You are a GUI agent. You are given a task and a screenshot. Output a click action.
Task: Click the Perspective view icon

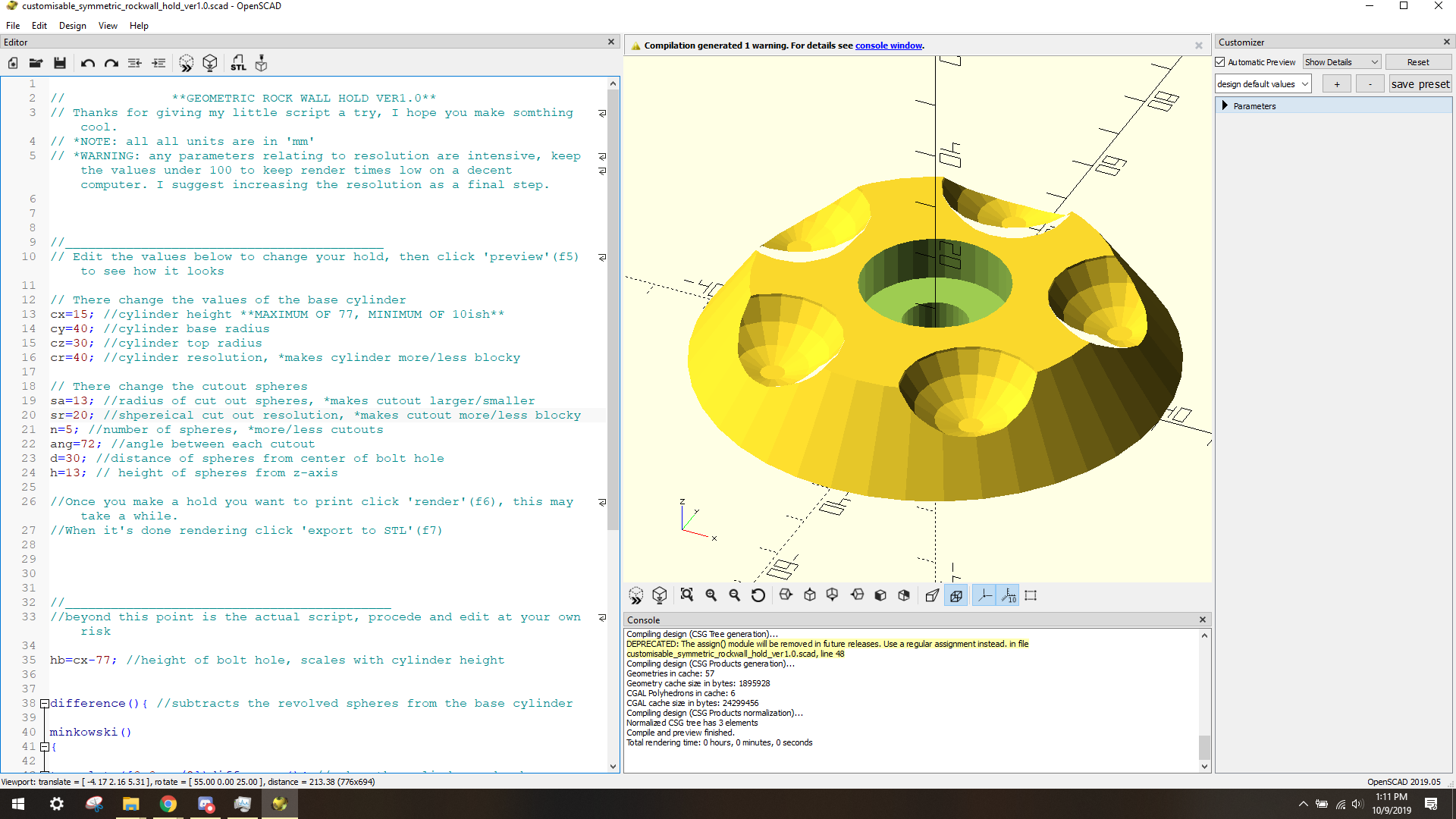coord(932,596)
